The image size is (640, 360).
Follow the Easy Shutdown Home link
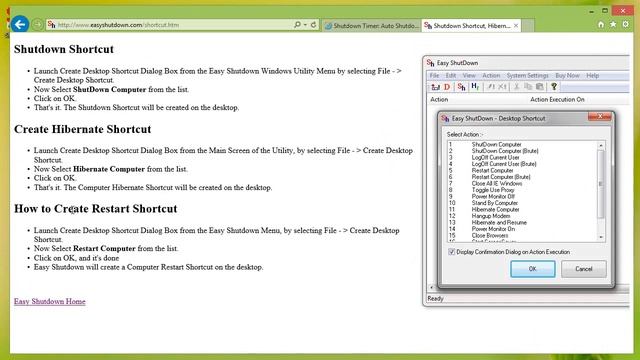tap(50, 301)
